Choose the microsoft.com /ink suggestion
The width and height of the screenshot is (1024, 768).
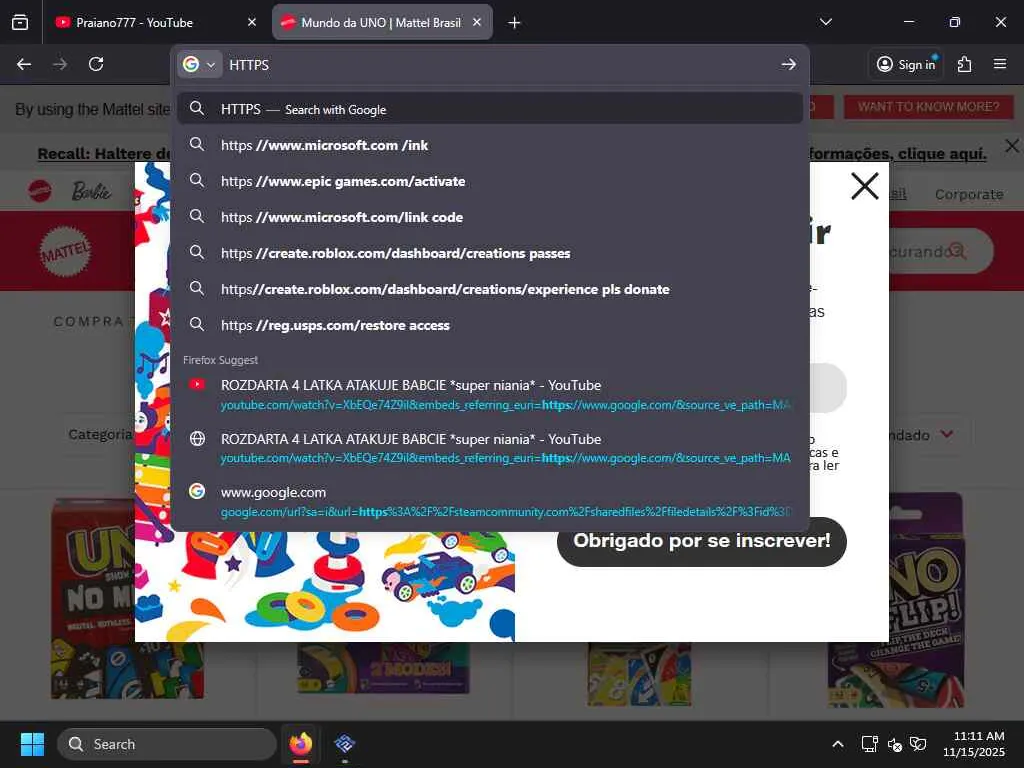point(490,145)
